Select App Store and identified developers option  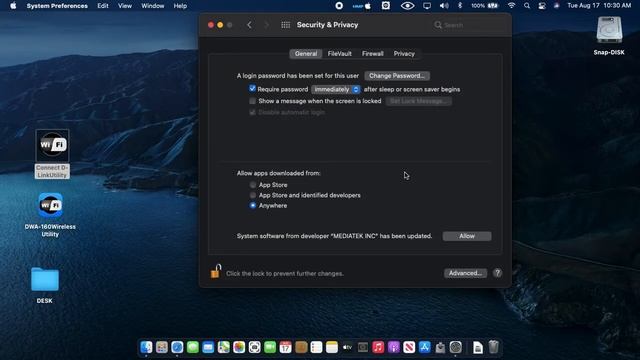253,195
